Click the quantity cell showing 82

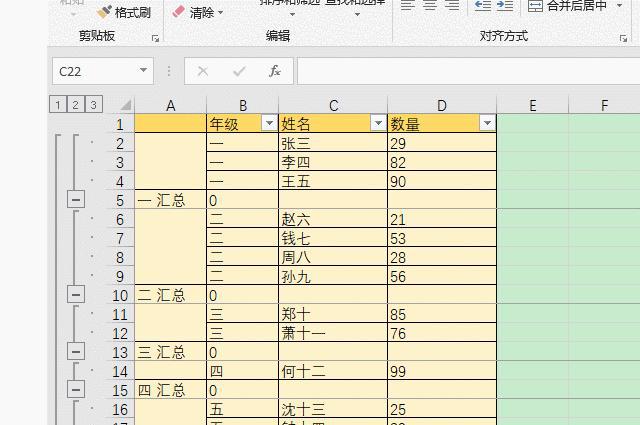442,162
